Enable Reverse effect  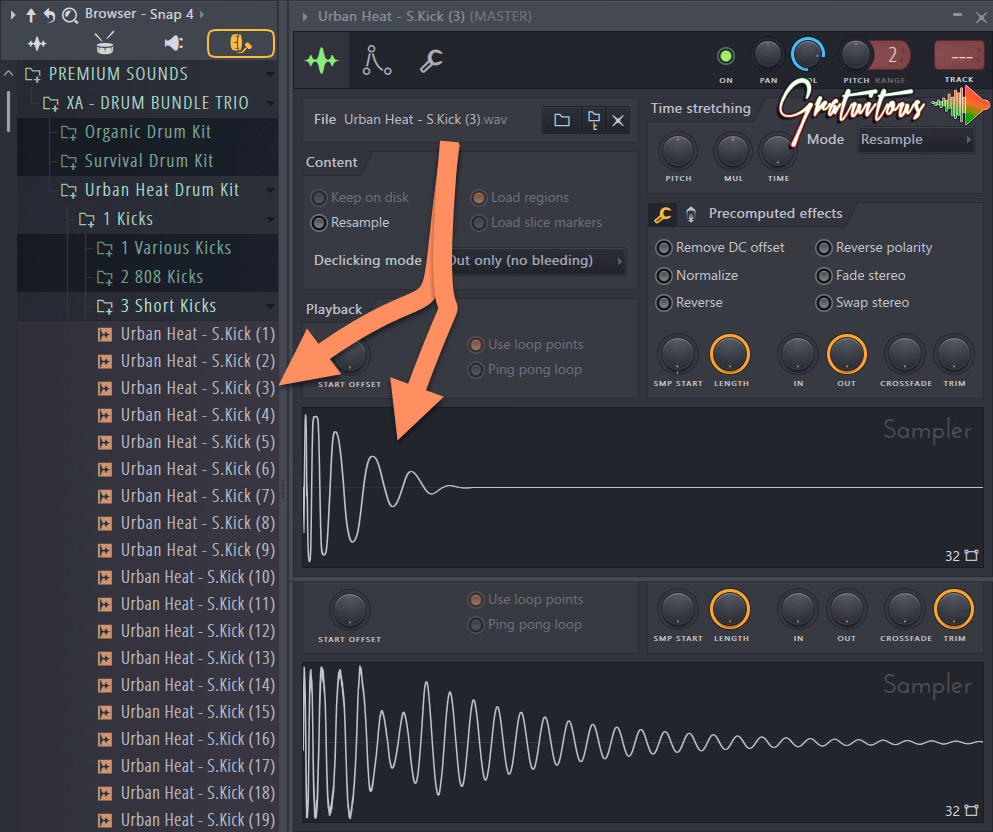click(690, 303)
